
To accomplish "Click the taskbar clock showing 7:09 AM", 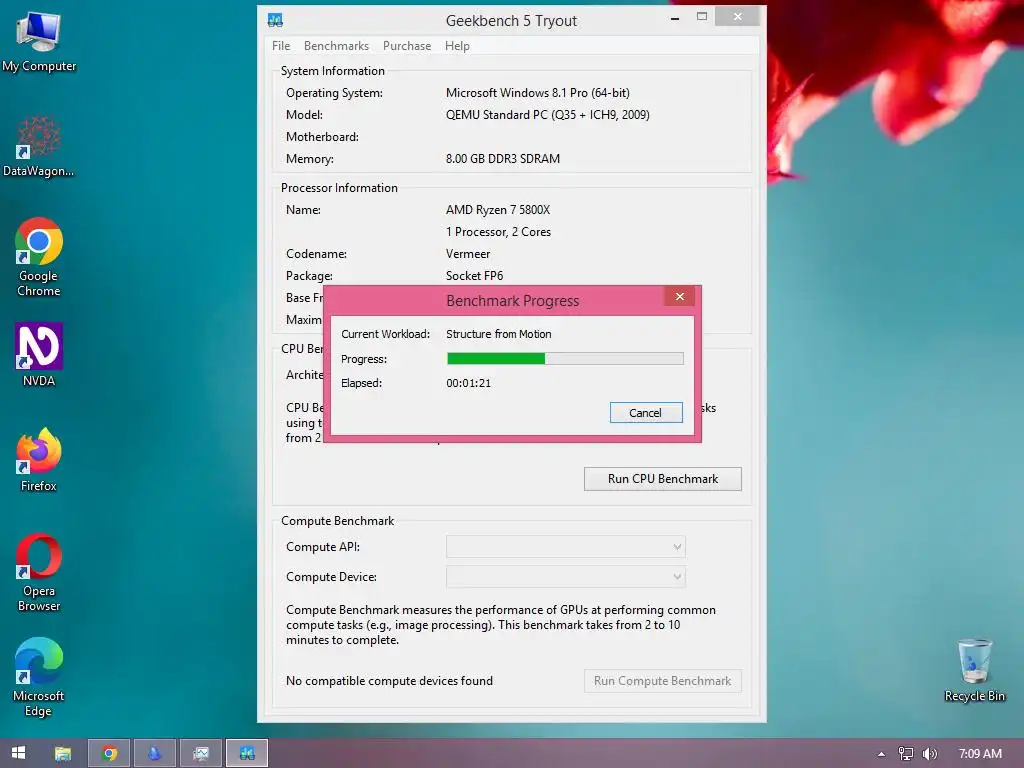I will (x=980, y=754).
